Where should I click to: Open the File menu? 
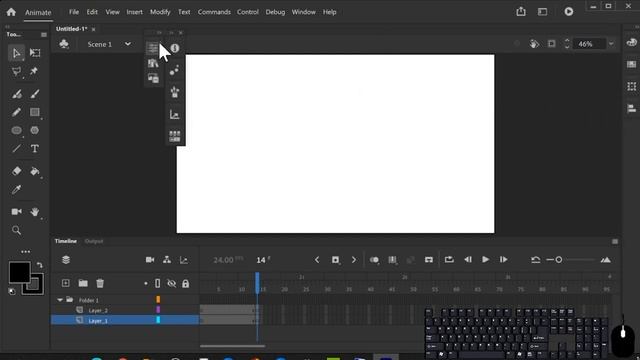pyautogui.click(x=74, y=12)
